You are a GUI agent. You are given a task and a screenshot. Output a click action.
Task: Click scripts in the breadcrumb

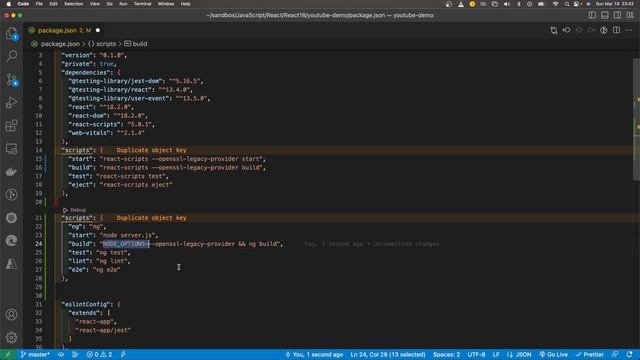tap(106, 44)
